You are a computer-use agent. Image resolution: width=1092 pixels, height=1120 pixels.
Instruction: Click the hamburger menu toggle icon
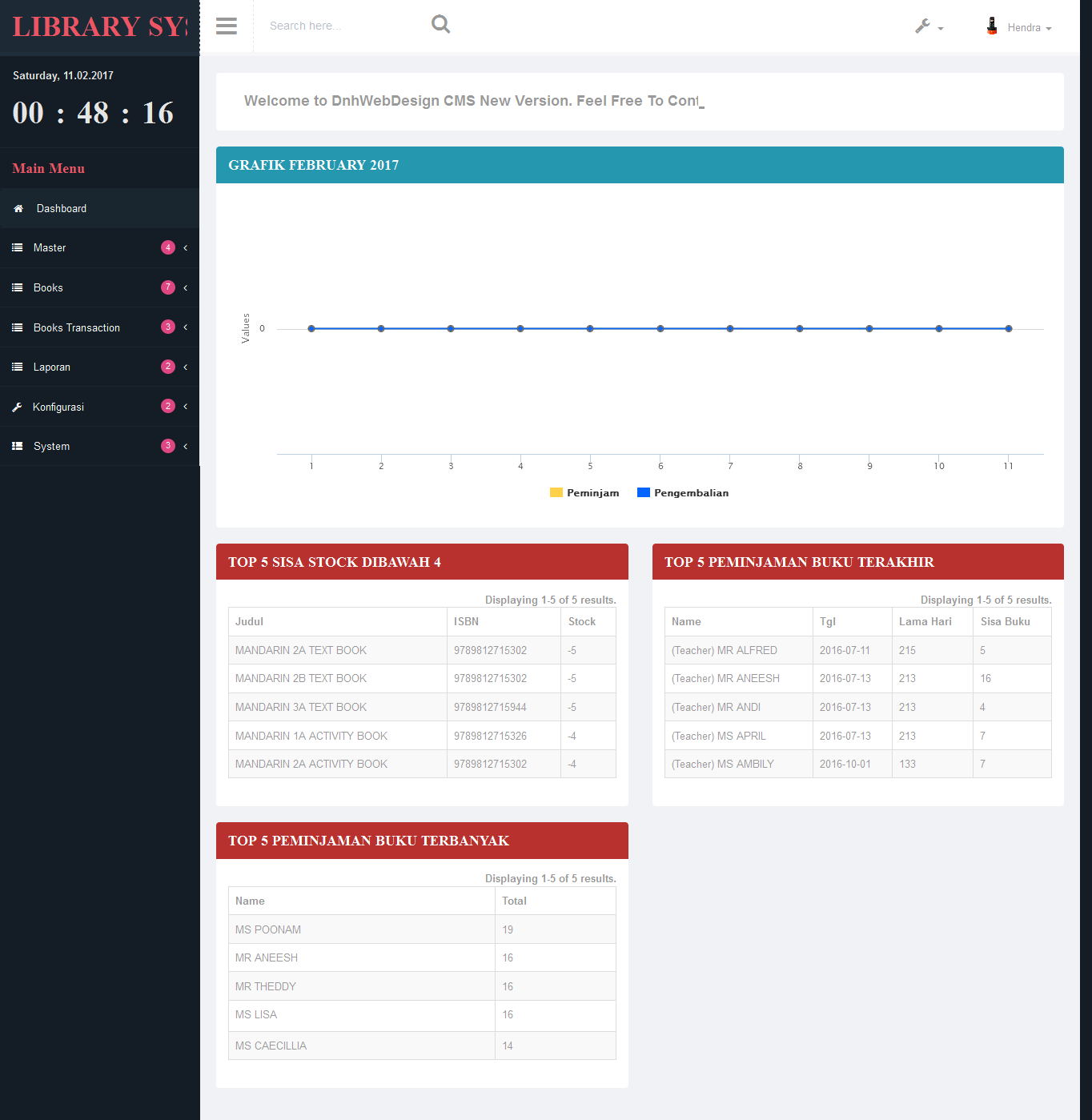(227, 26)
